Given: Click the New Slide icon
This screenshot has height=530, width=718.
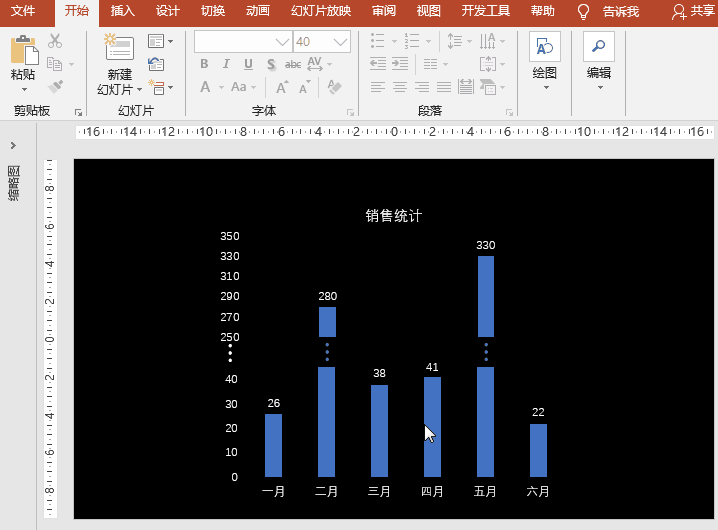Looking at the screenshot, I should (119, 48).
